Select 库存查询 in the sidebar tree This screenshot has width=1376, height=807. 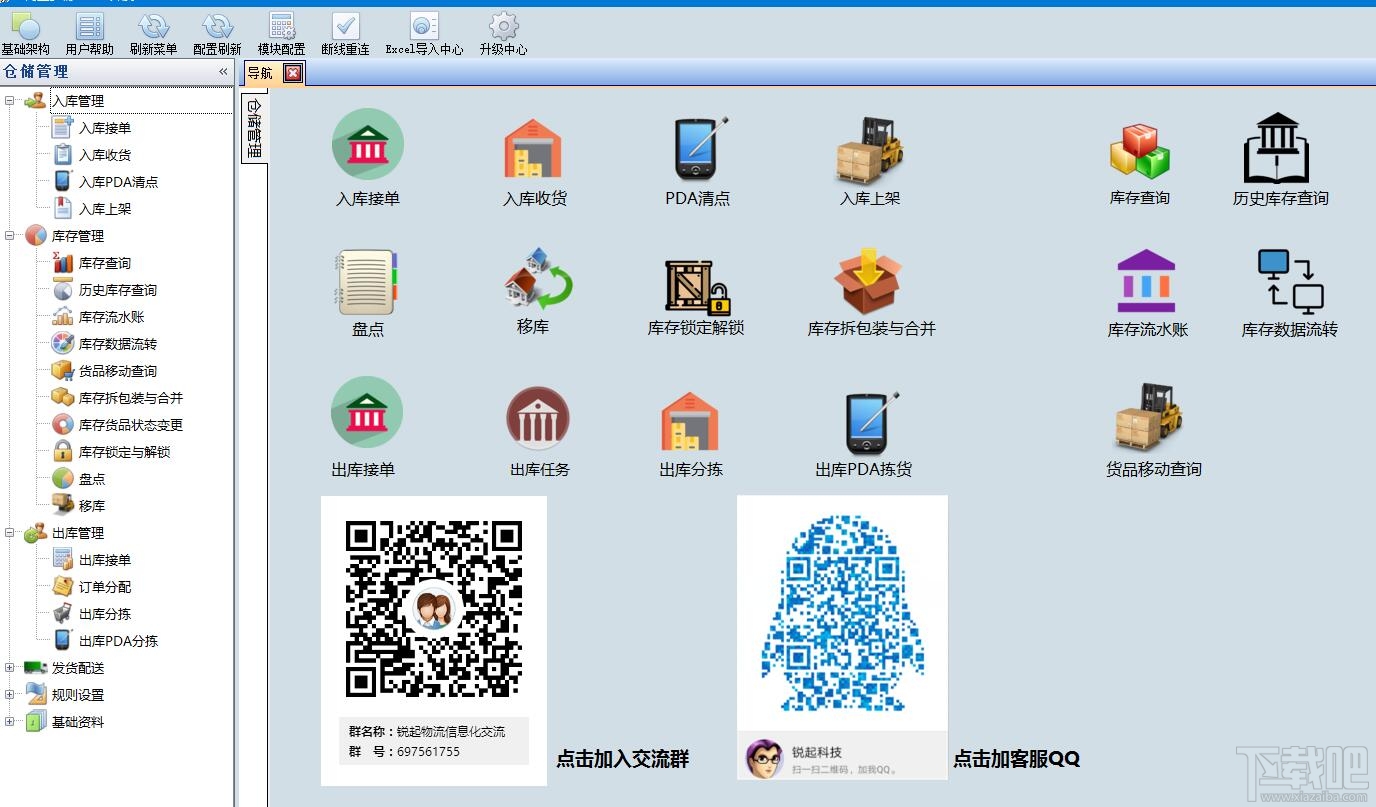(x=105, y=263)
